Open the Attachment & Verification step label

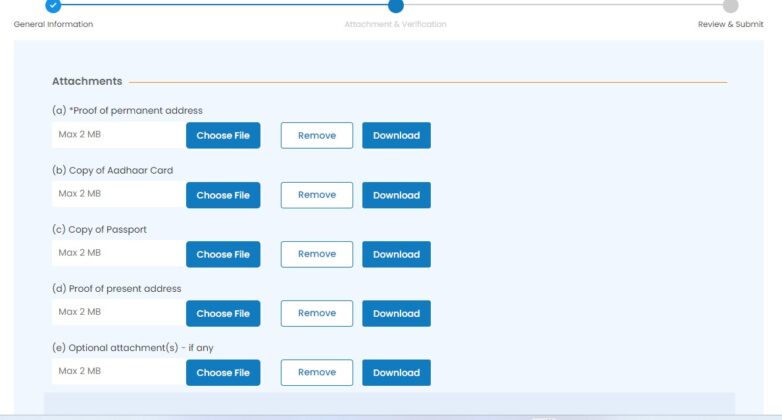(x=395, y=24)
